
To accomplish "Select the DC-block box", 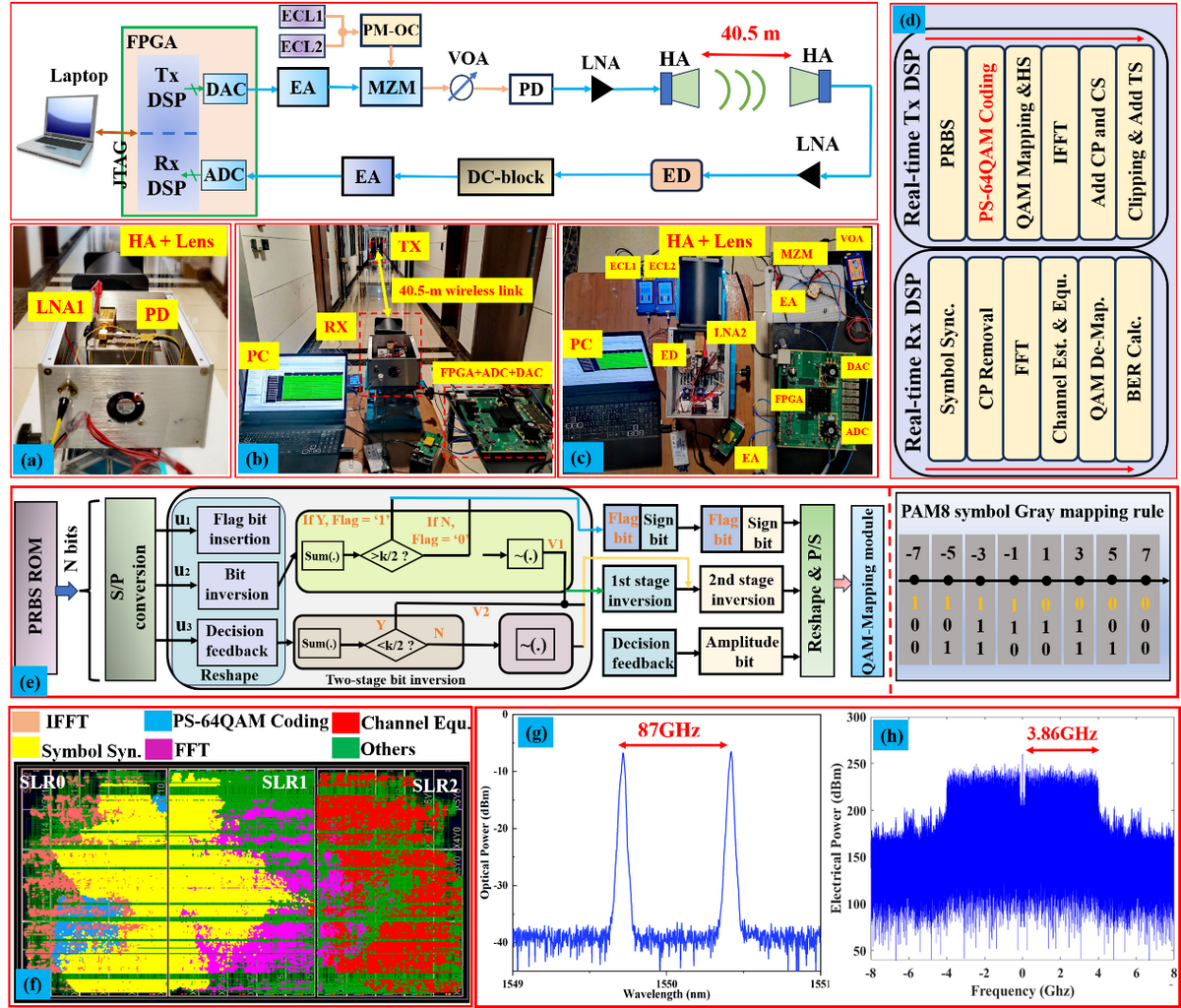I will [505, 177].
